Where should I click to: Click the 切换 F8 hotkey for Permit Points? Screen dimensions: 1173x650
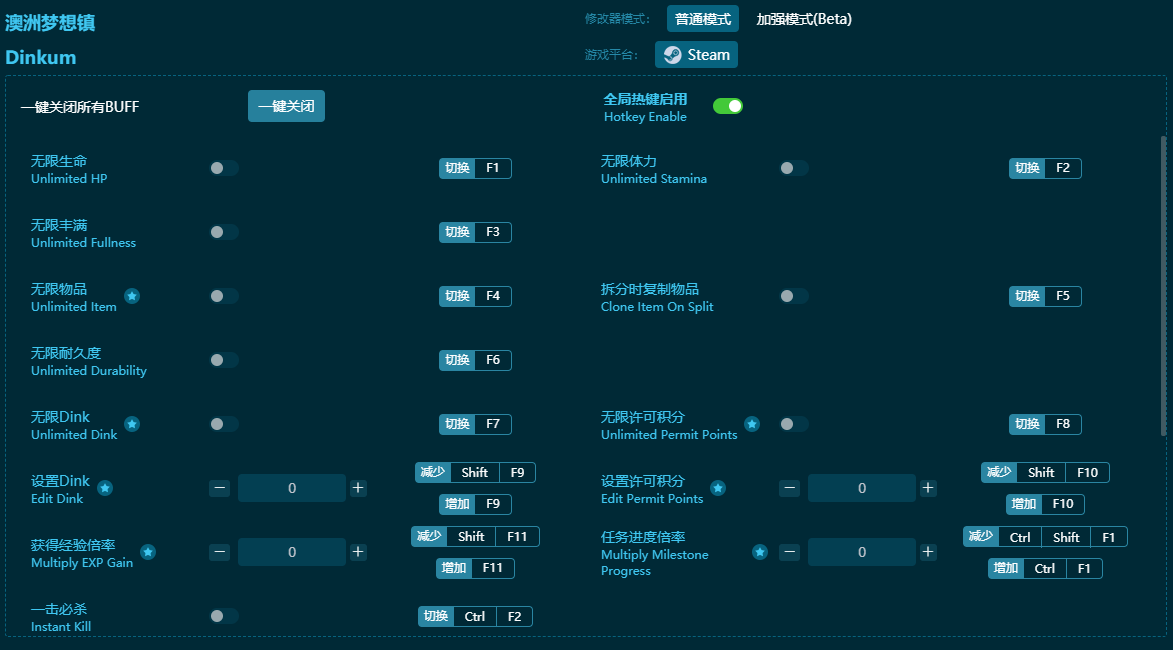point(1045,424)
